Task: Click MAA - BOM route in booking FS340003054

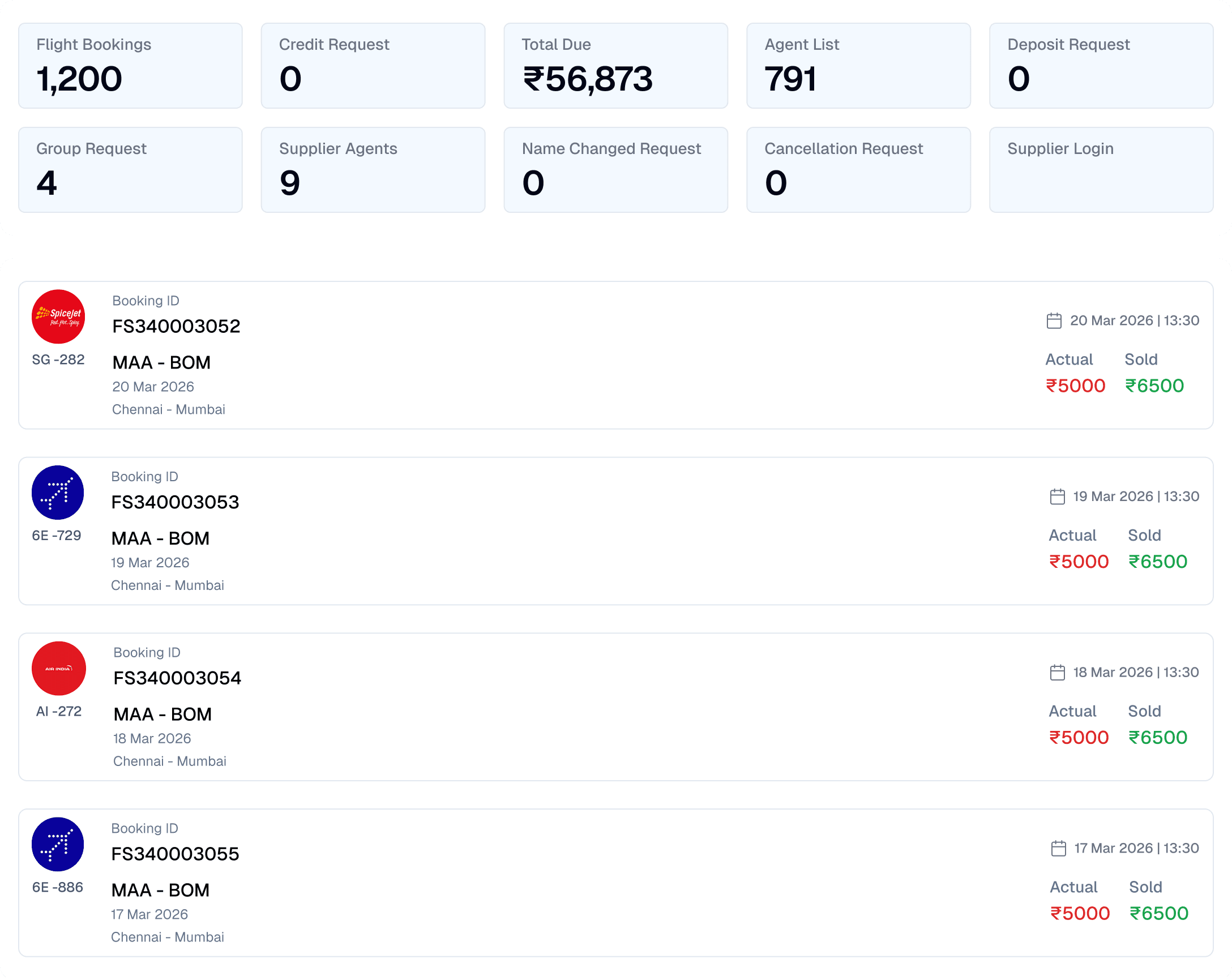Action: (163, 714)
